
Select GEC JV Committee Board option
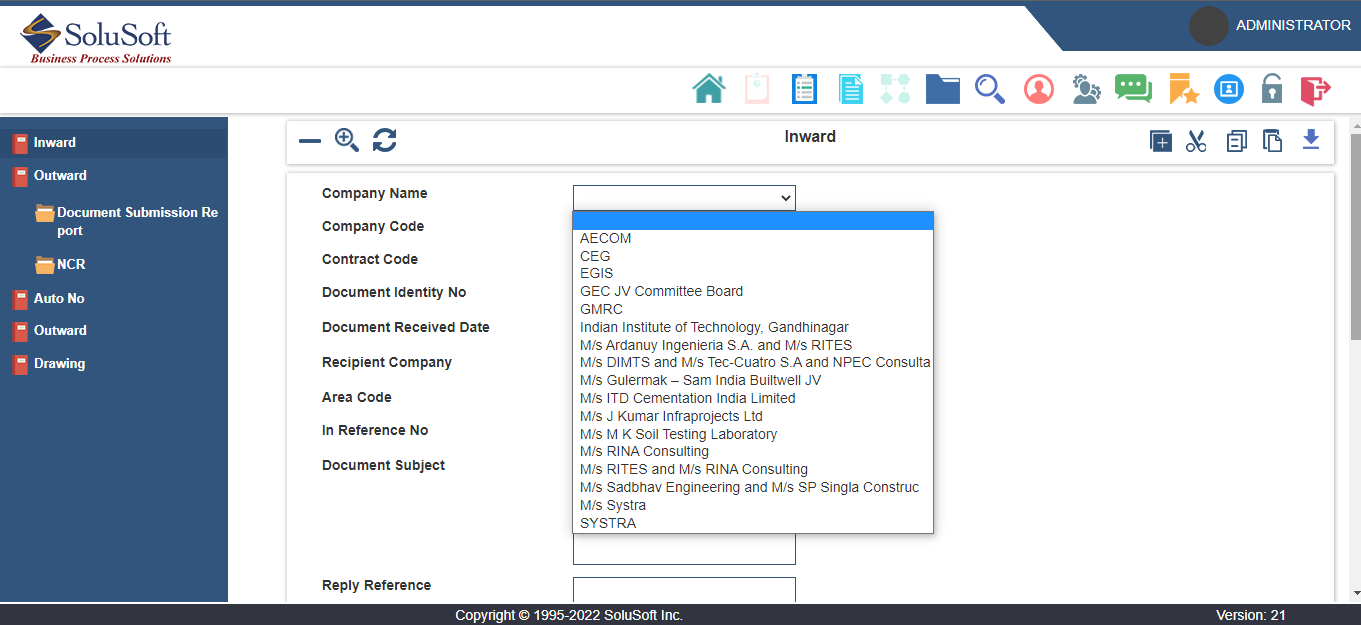(x=753, y=292)
